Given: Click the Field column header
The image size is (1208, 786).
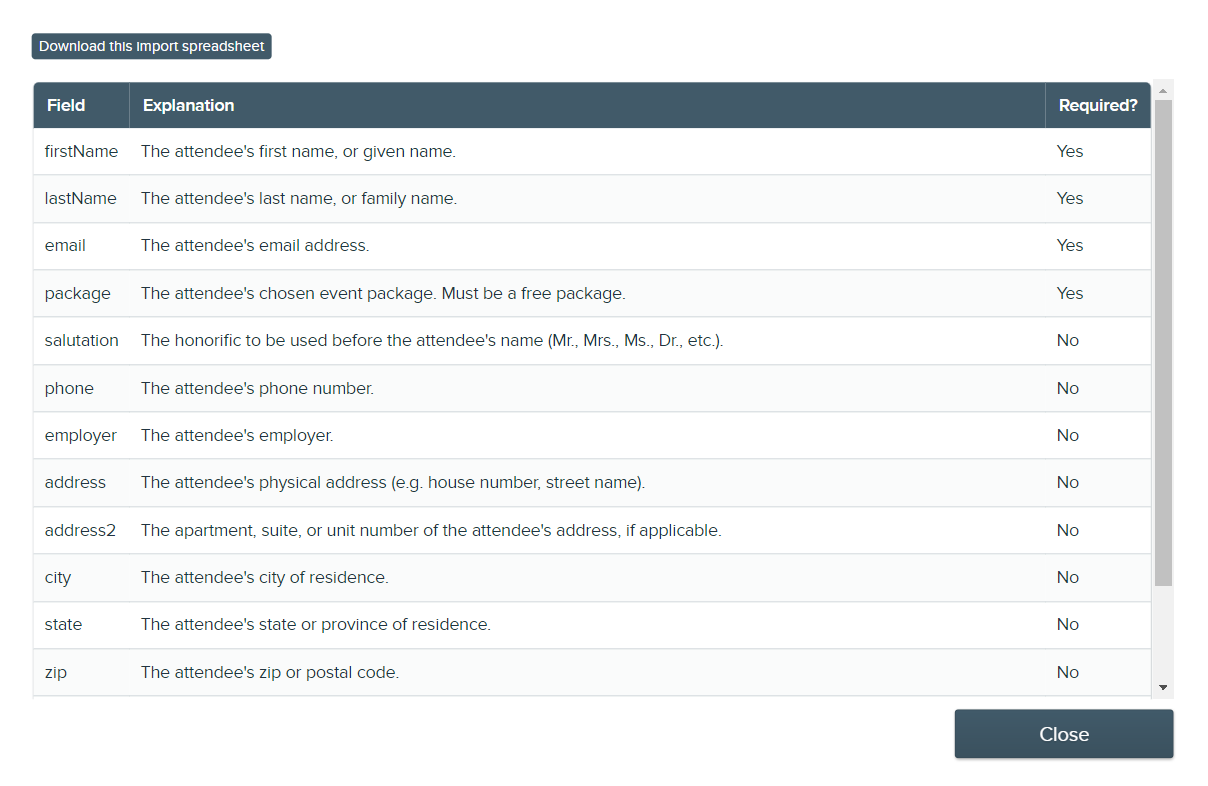Looking at the screenshot, I should (x=81, y=105).
